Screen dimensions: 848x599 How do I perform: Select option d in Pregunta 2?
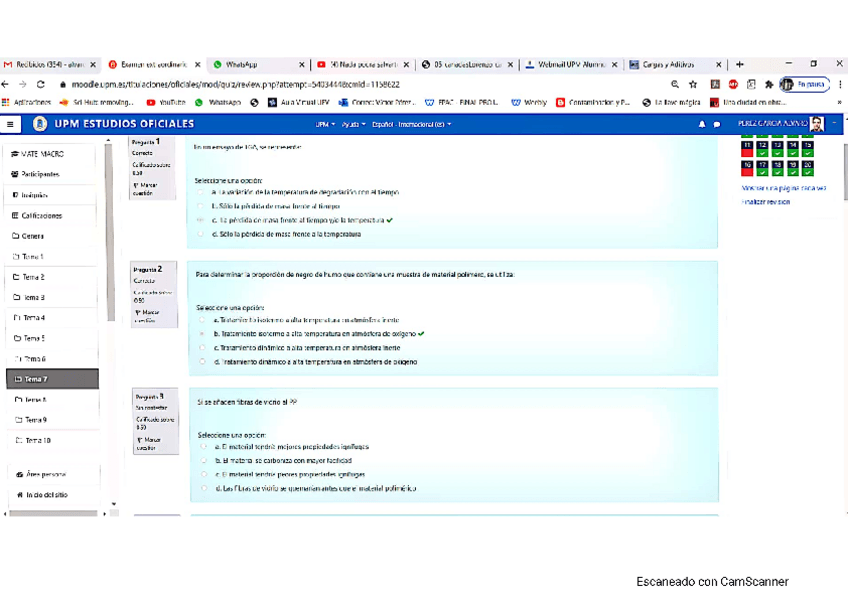coord(203,362)
